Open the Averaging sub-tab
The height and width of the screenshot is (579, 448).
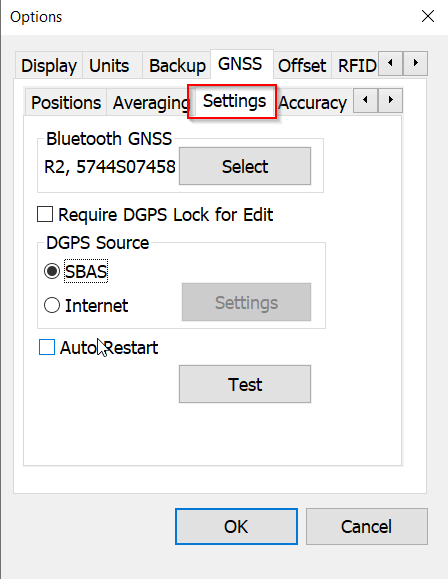(151, 102)
